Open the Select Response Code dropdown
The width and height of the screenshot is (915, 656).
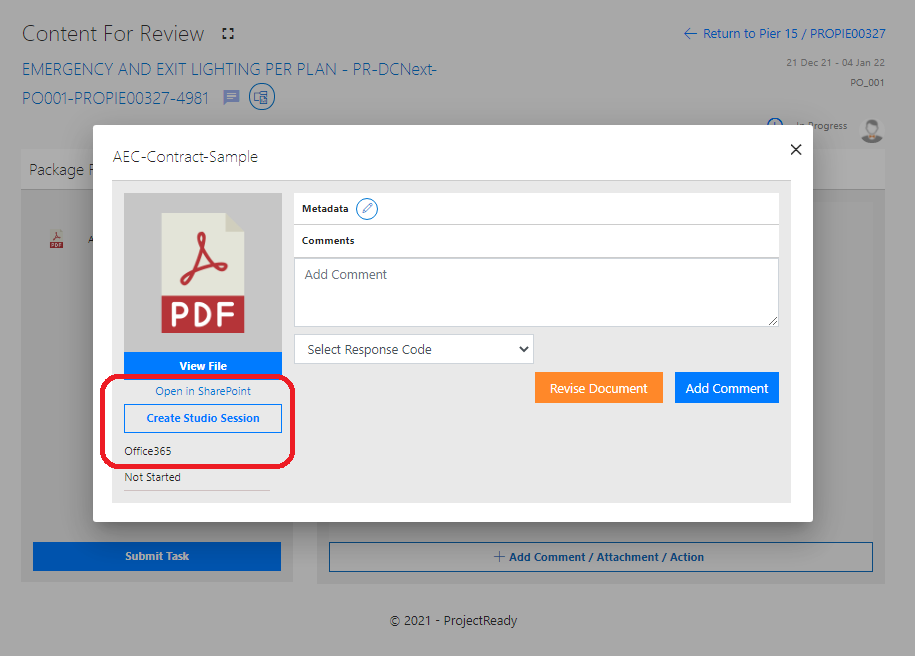click(x=414, y=350)
